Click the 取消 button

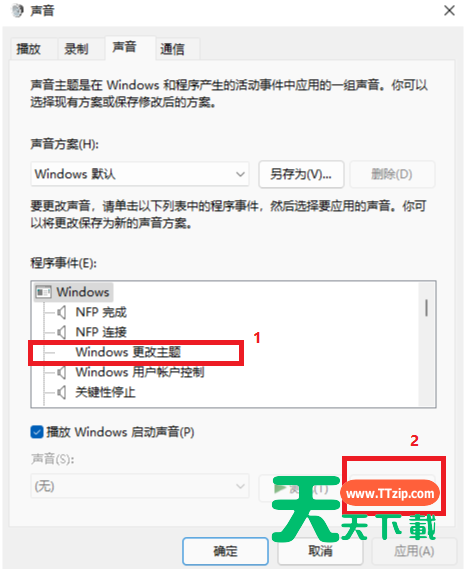coord(320,551)
